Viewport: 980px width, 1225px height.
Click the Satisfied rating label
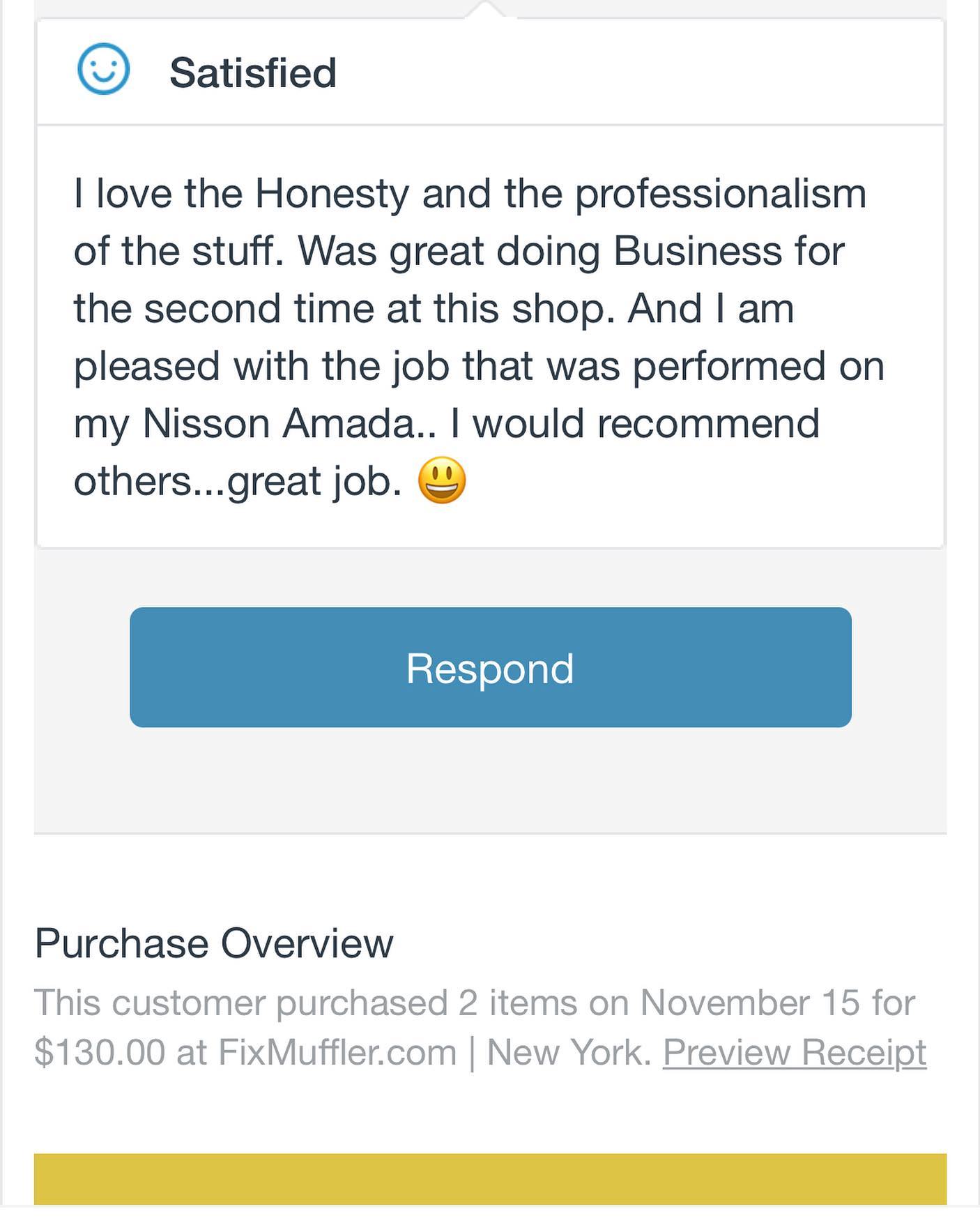(x=252, y=73)
